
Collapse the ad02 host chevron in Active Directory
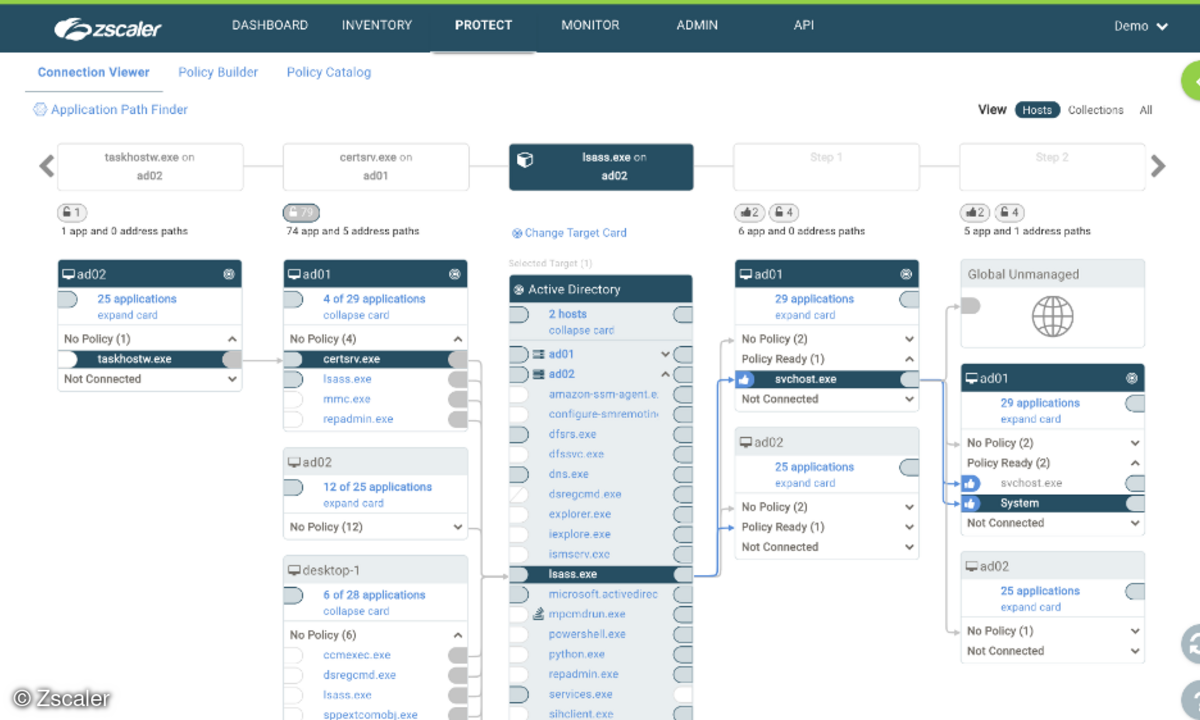click(x=665, y=374)
